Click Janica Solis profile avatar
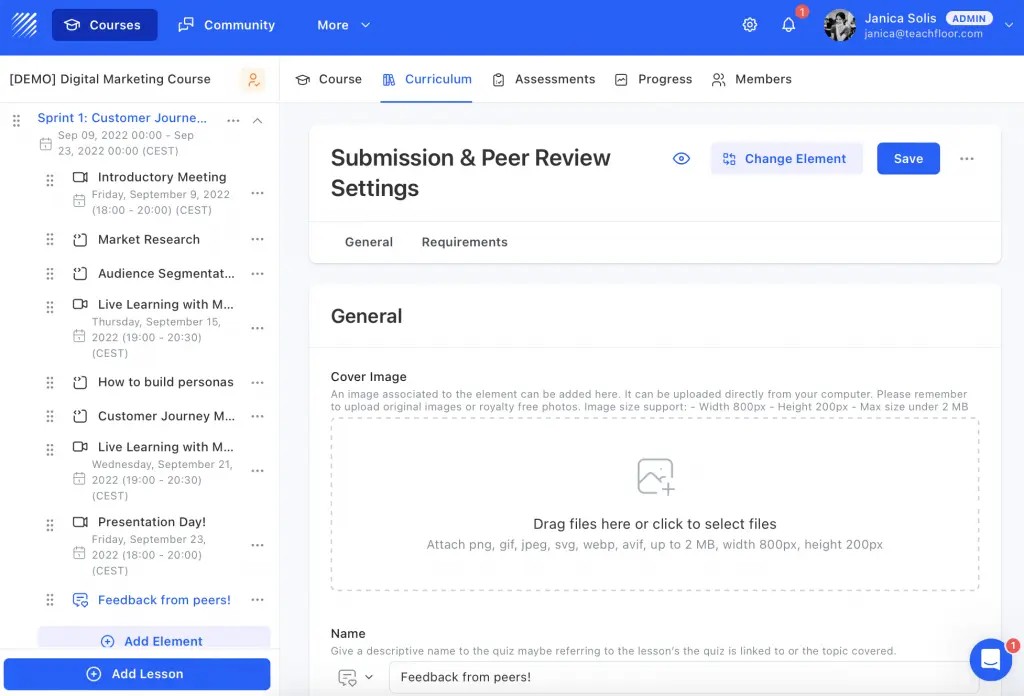The image size is (1024, 696). [840, 25]
